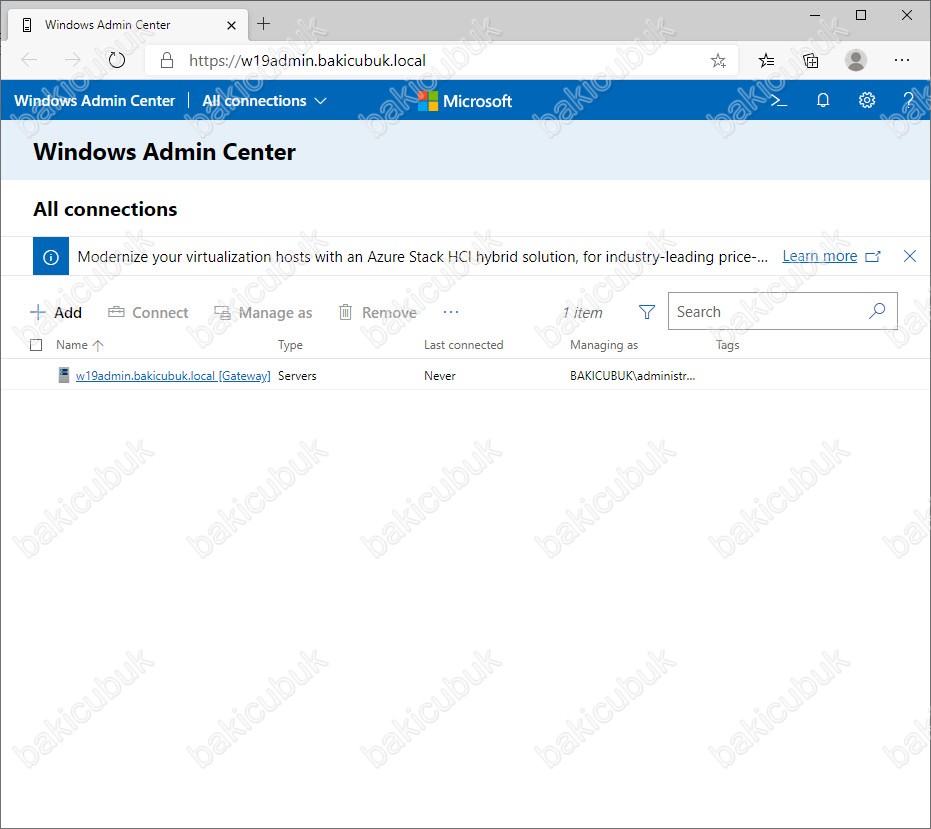Sort by the Name column
Screen dimensions: 931x829
79,345
